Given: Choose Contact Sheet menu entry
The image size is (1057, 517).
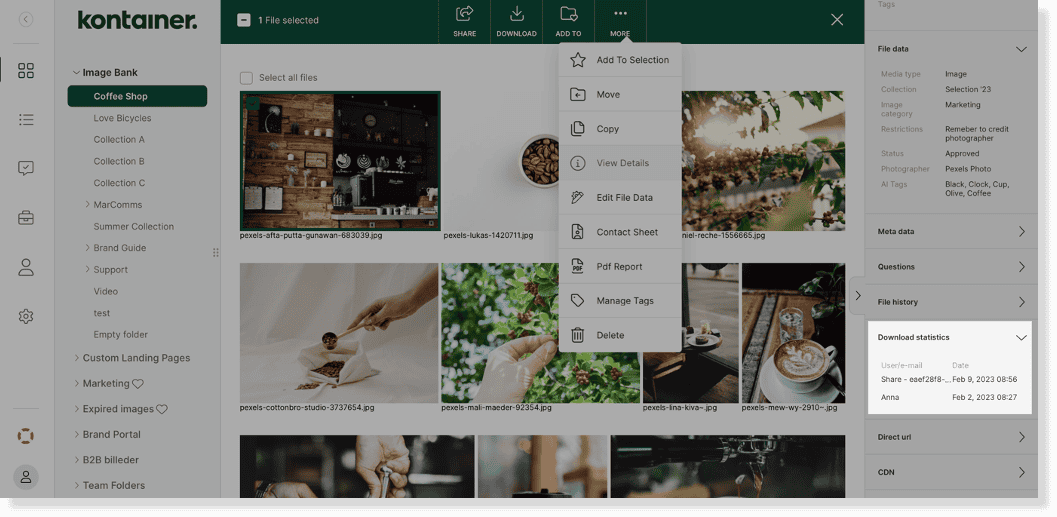Looking at the screenshot, I should click(x=620, y=232).
